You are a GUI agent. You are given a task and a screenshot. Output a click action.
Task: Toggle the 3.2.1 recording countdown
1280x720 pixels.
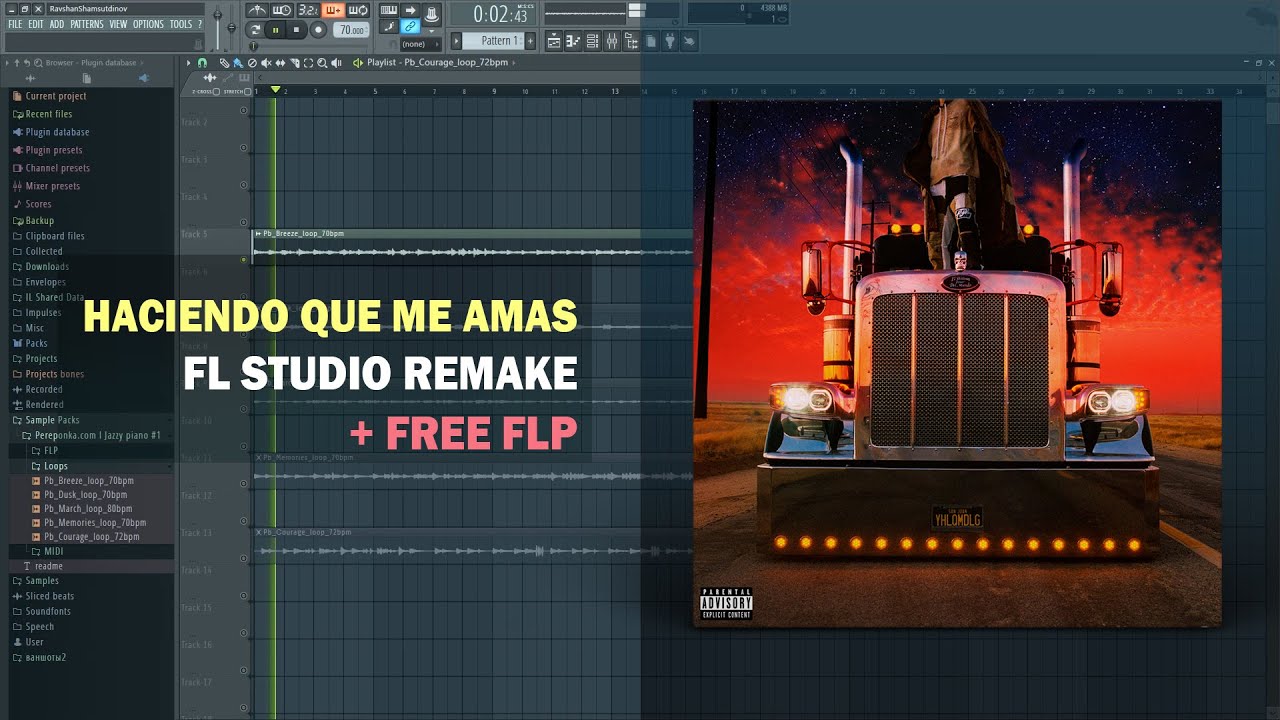pyautogui.click(x=310, y=10)
